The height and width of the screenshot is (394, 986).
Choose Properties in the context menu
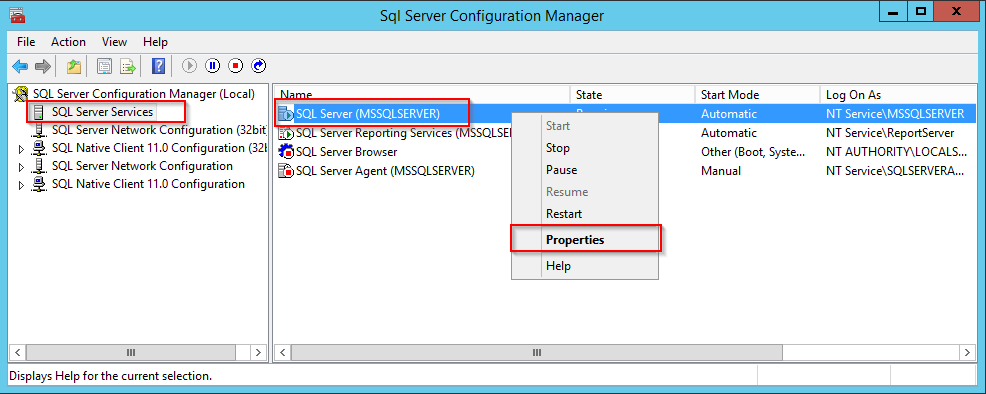pos(585,239)
